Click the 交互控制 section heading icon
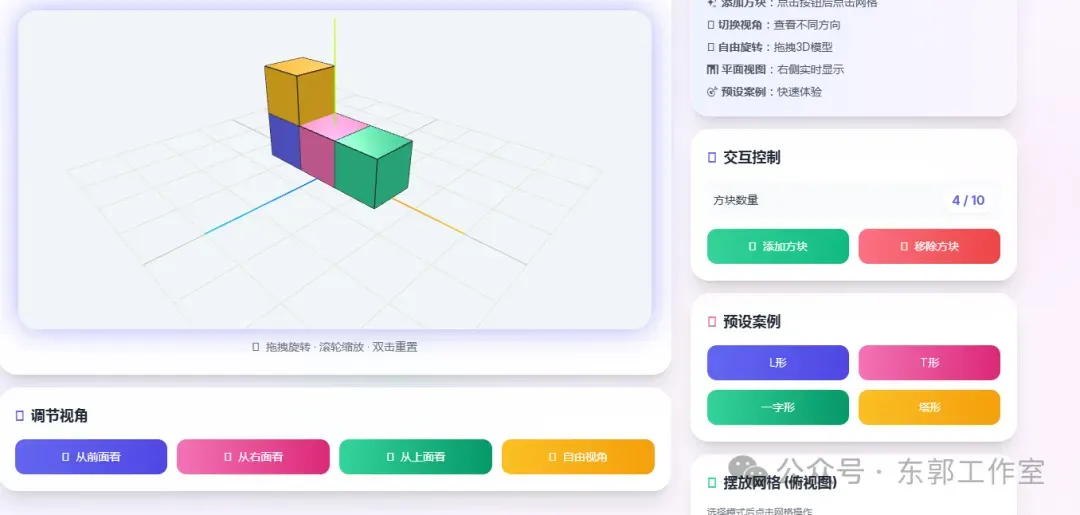The image size is (1080, 515). click(712, 158)
